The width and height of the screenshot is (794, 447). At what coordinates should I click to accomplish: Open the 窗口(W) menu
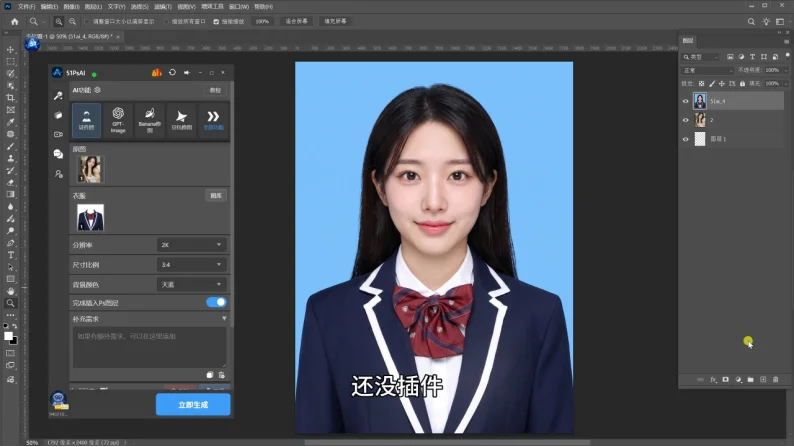(x=239, y=7)
